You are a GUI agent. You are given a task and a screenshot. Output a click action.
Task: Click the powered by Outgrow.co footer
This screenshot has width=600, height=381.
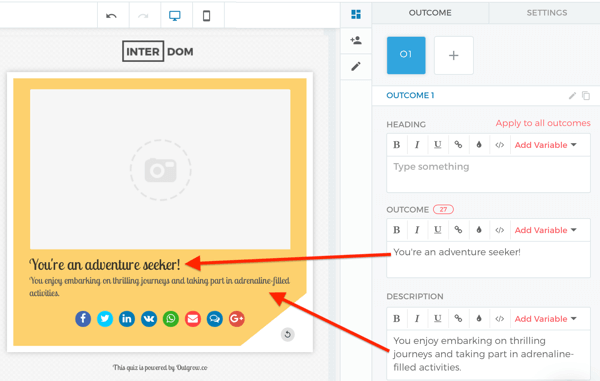pyautogui.click(x=160, y=368)
